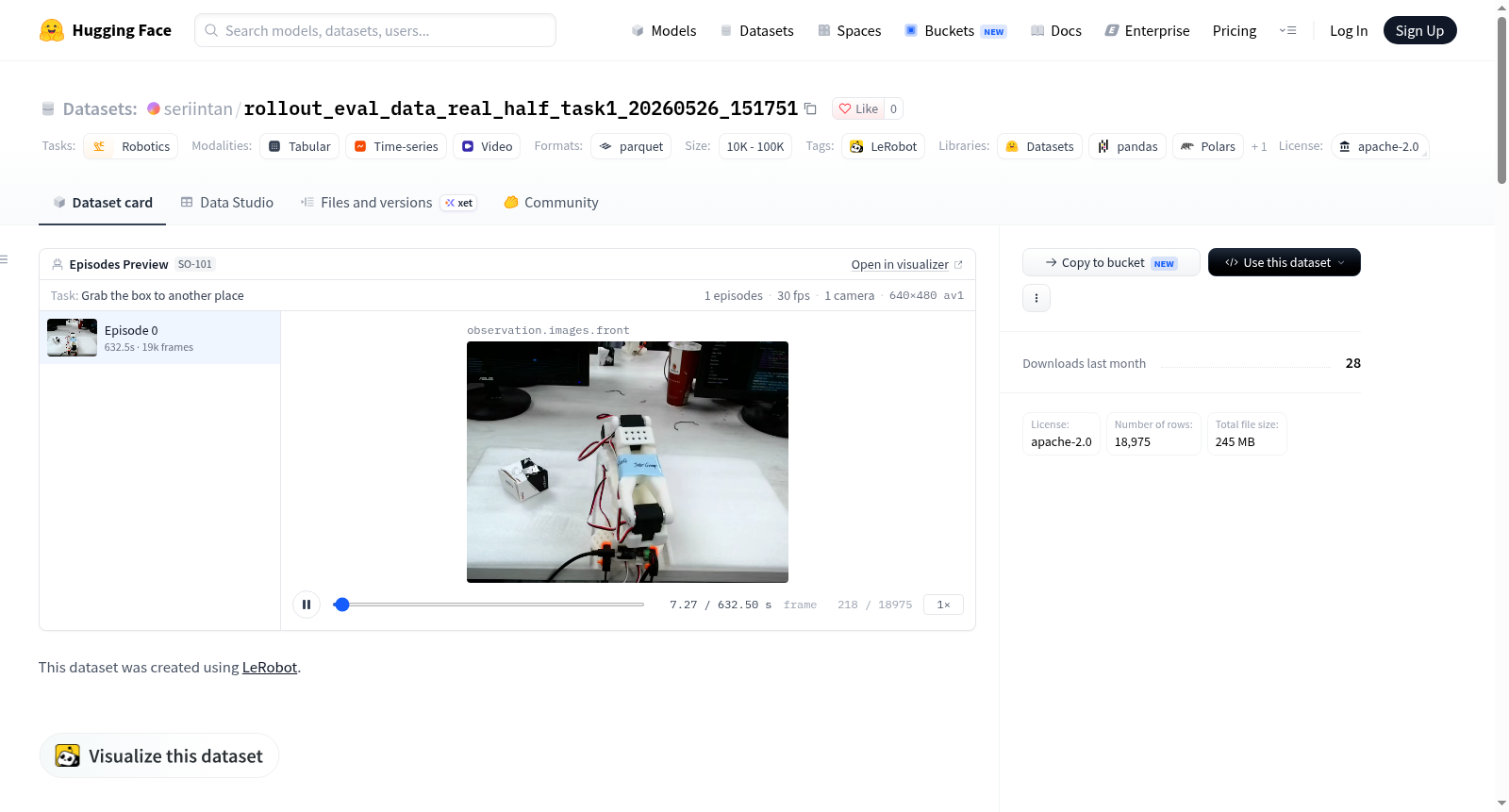The height and width of the screenshot is (812, 1509).
Task: Focus the search models input field
Action: pos(375,30)
